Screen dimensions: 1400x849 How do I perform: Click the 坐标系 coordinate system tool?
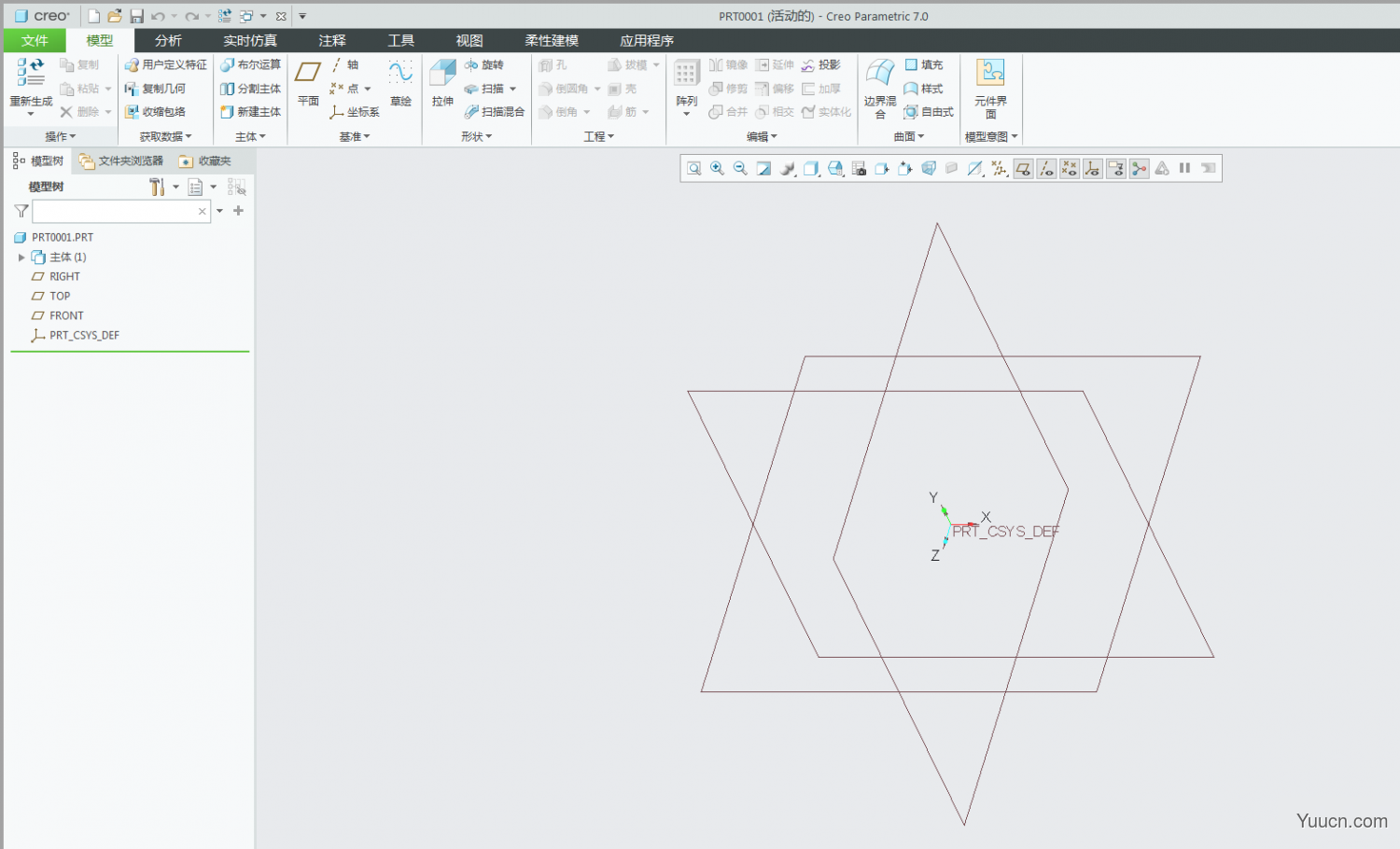coord(355,112)
